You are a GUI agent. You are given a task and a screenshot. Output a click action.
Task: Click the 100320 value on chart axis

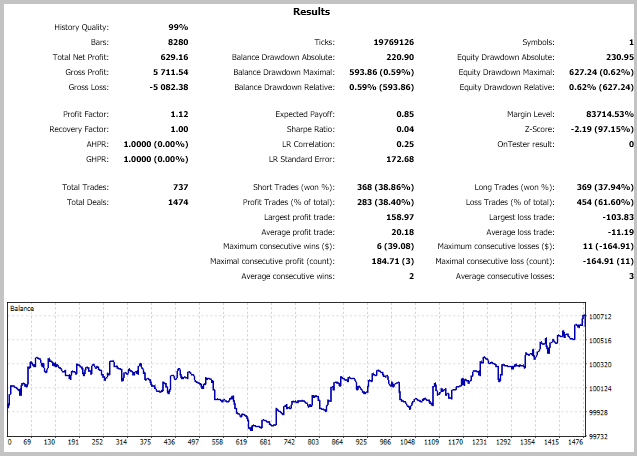coord(600,365)
